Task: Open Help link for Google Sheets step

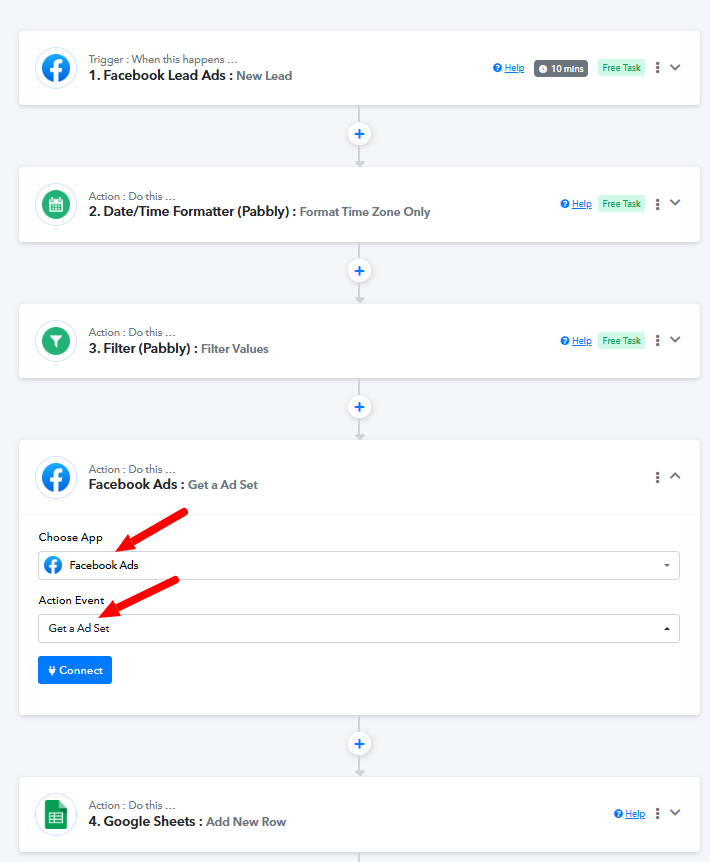Action: tap(629, 814)
